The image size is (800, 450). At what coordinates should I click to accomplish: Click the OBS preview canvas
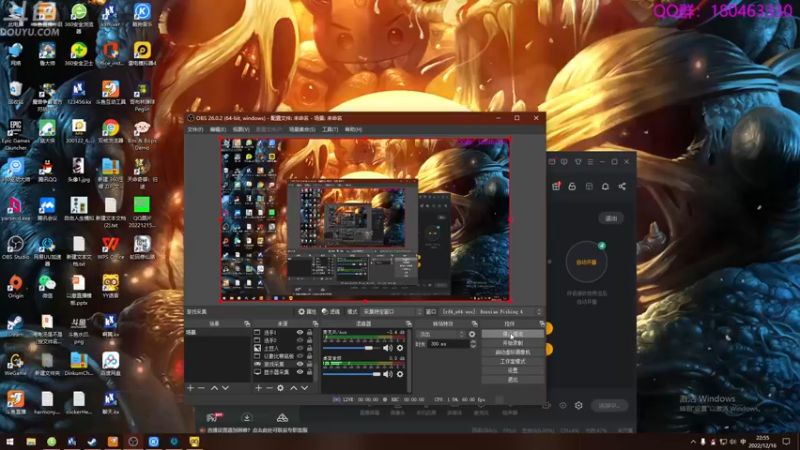pyautogui.click(x=365, y=219)
